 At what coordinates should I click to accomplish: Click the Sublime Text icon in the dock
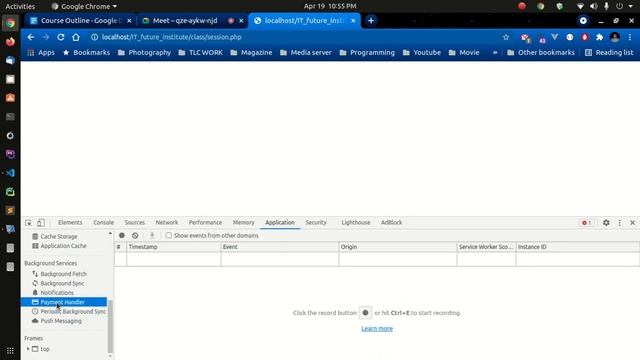tap(10, 211)
